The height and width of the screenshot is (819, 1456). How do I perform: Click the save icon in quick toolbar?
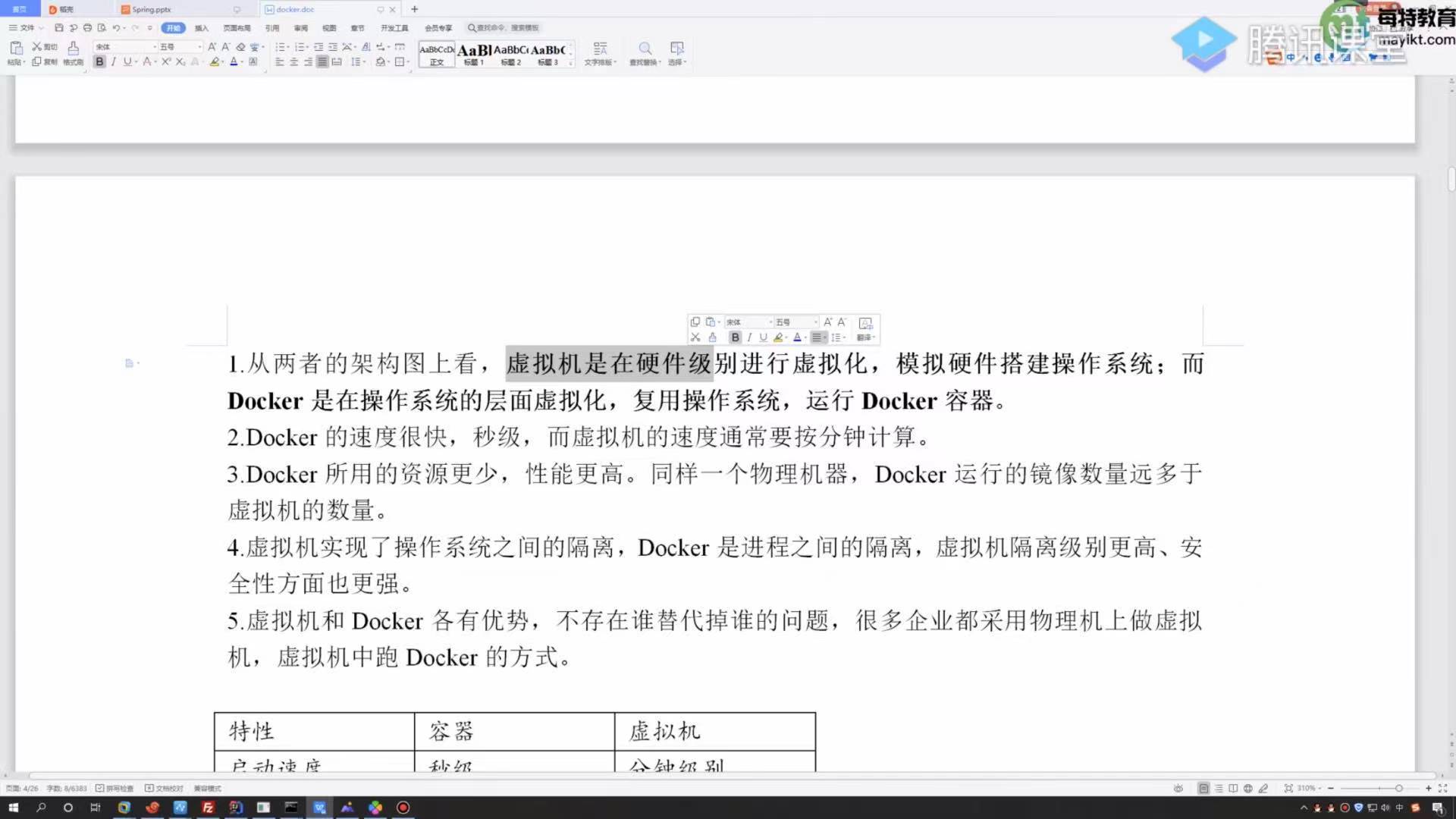(x=59, y=28)
